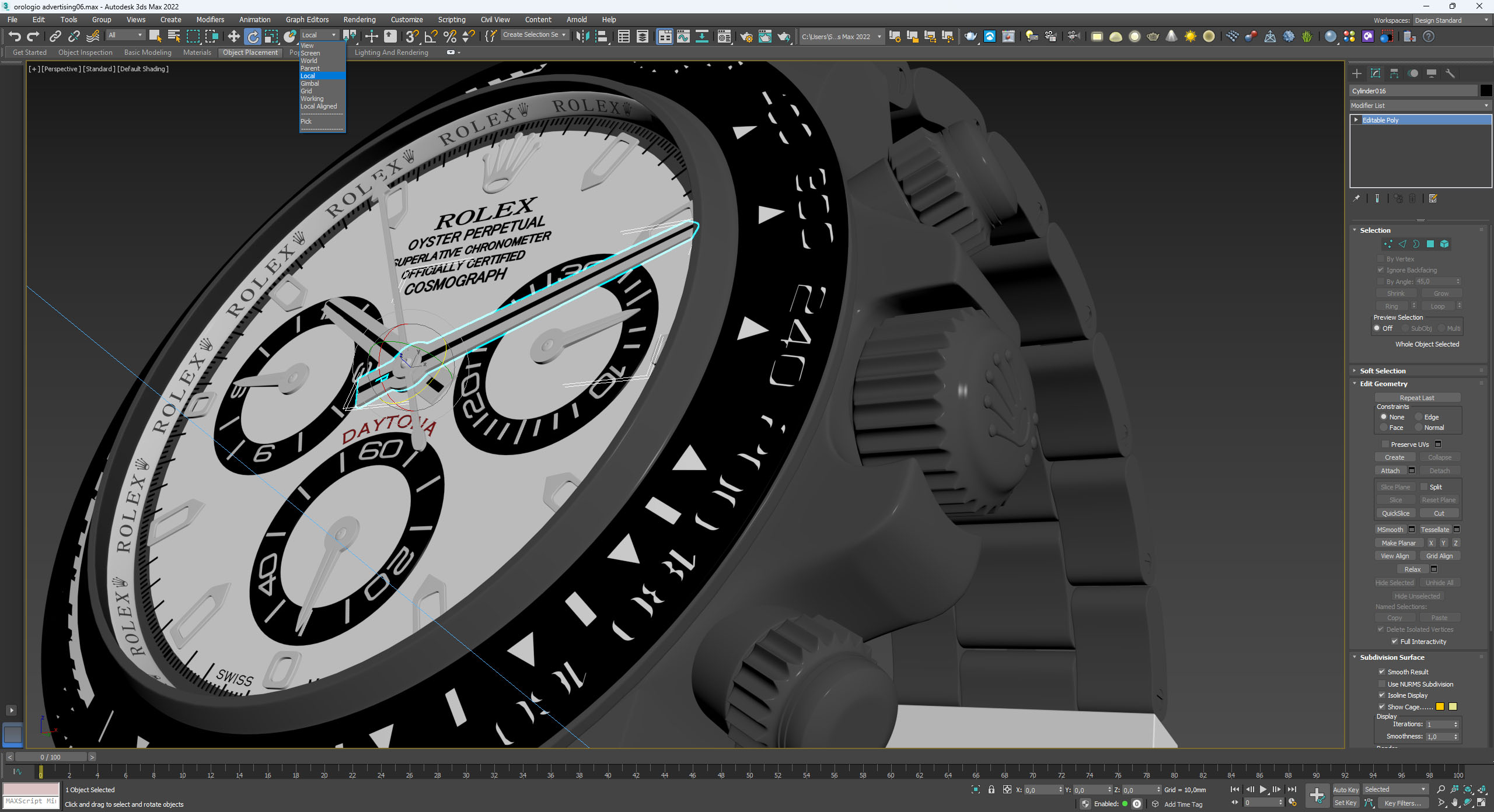1494x812 pixels.
Task: Toggle Isoline Display checkbox
Action: [x=1382, y=695]
